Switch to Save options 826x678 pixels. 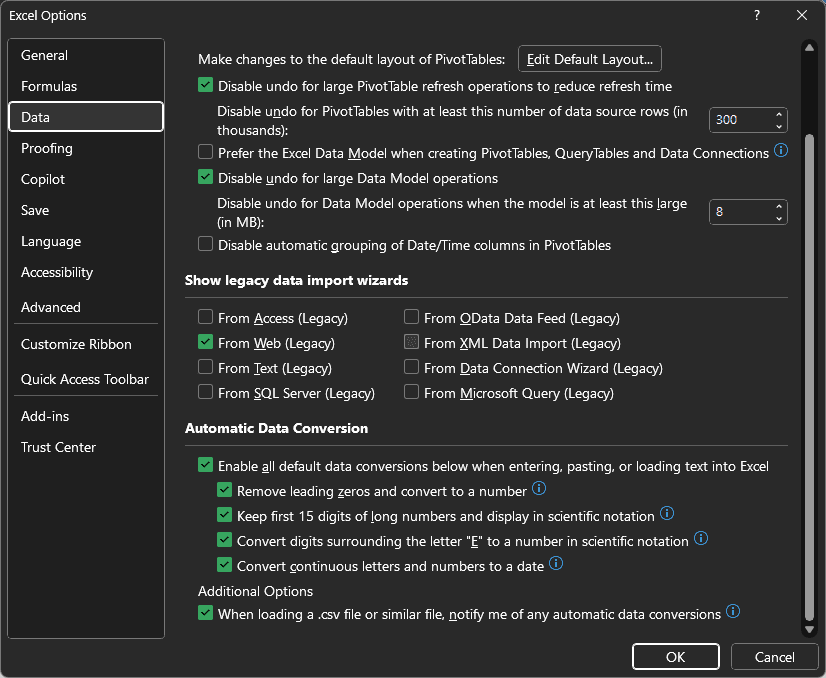(x=86, y=210)
